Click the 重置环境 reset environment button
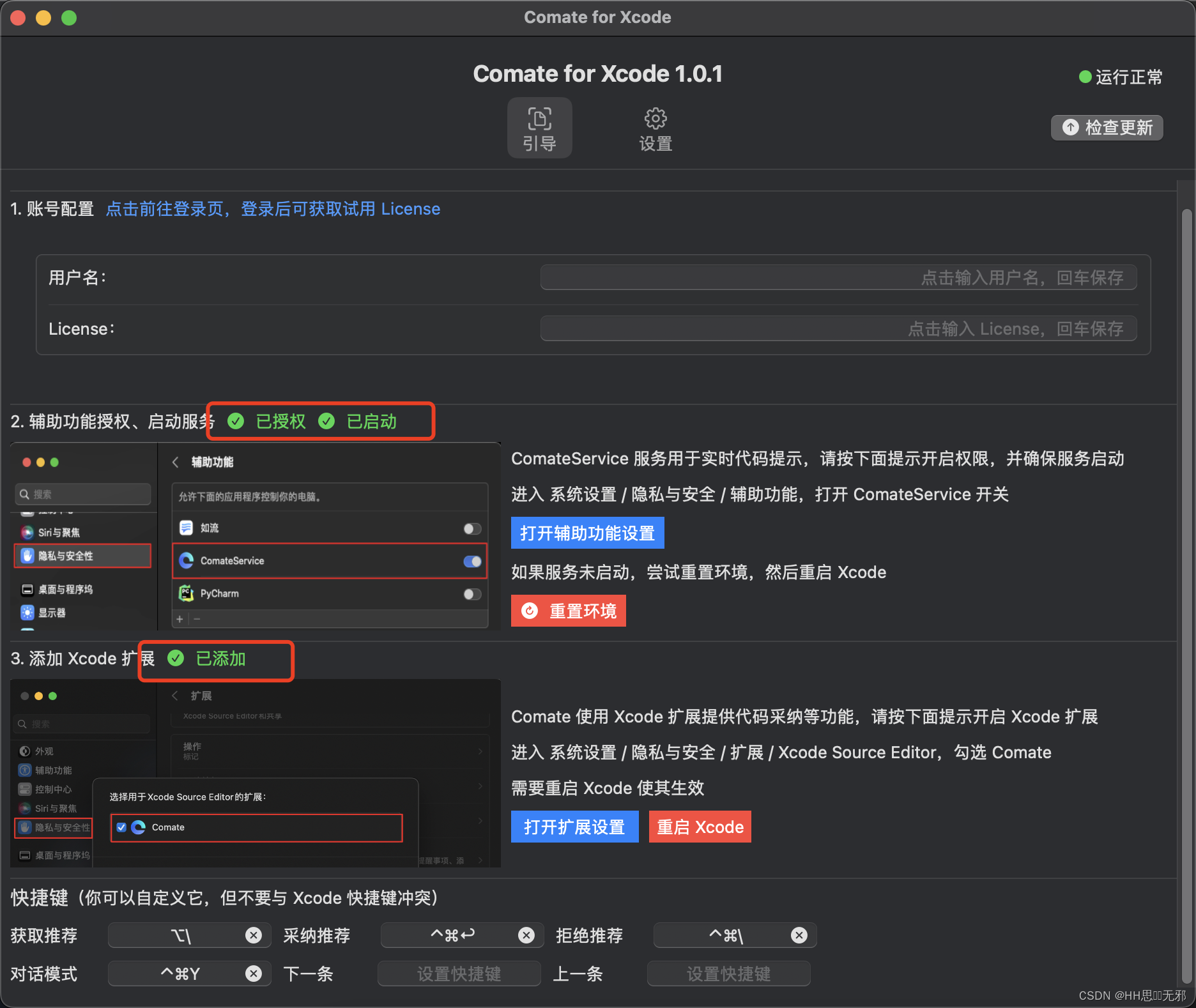The height and width of the screenshot is (1008, 1196). click(x=568, y=611)
